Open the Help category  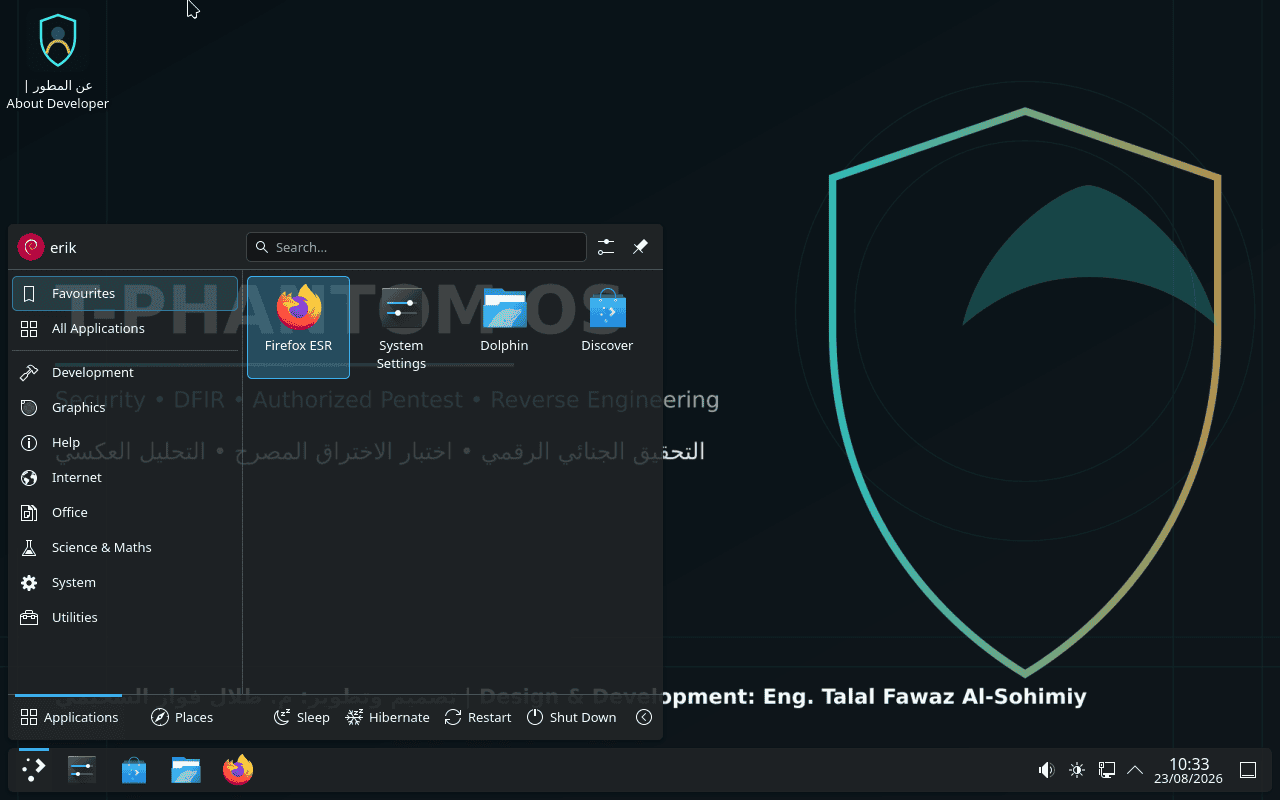[x=125, y=442]
